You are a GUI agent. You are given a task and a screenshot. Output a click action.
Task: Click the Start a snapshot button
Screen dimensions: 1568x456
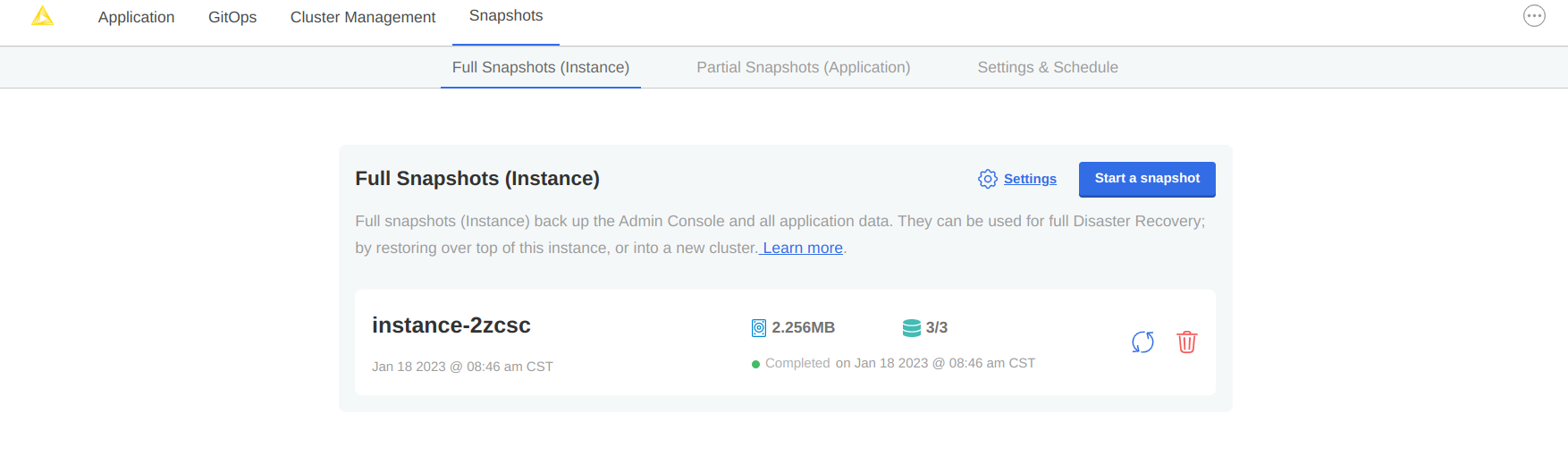tap(1146, 179)
